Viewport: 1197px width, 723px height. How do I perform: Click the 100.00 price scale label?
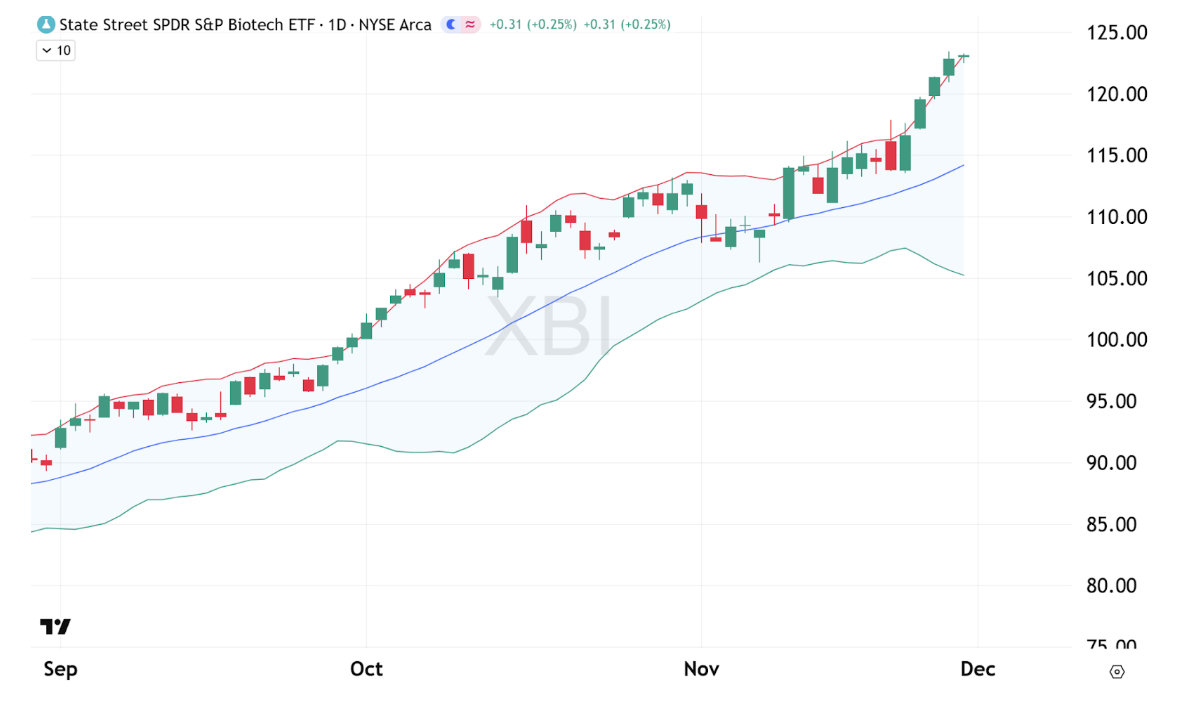[1116, 340]
